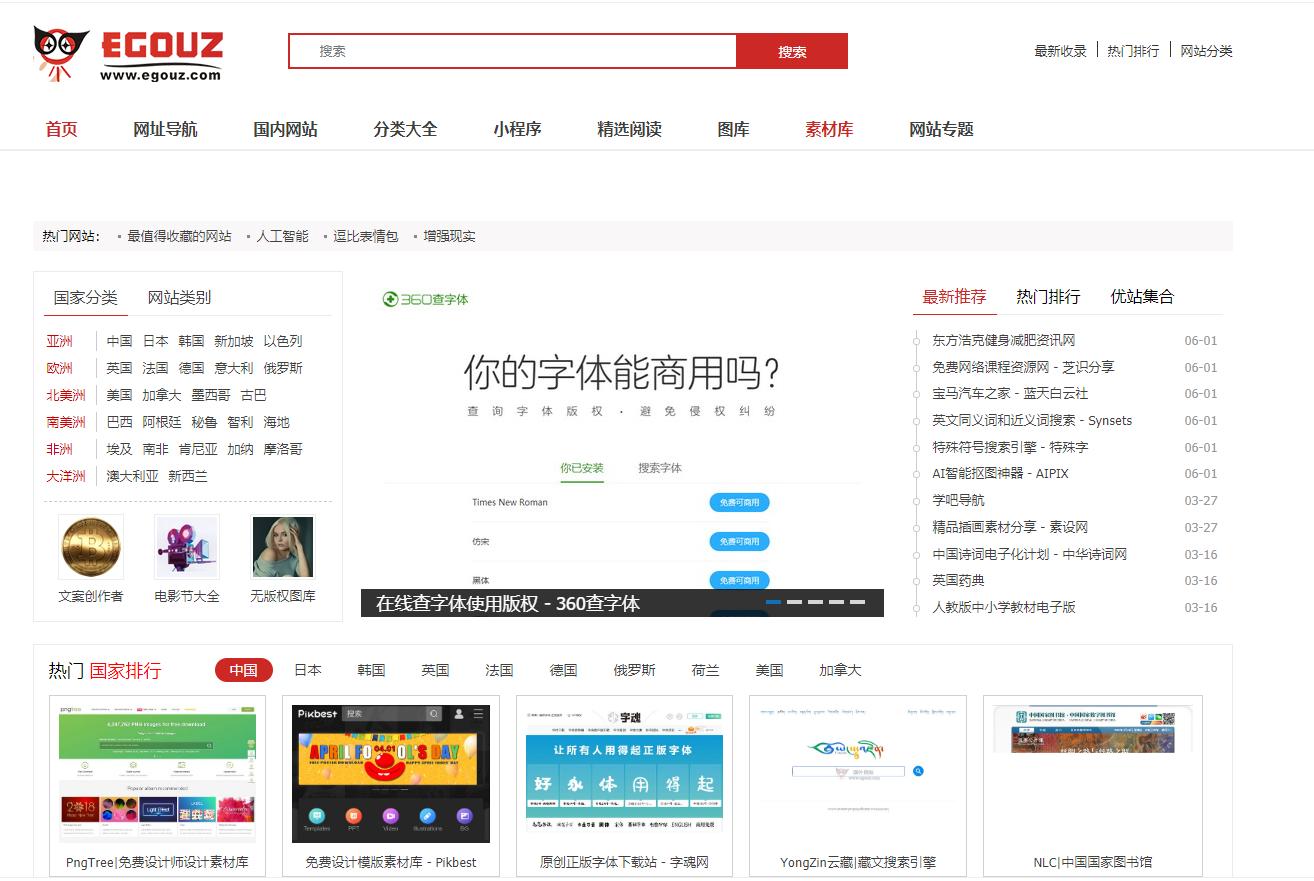The width and height of the screenshot is (1314, 881).
Task: Open the PngTree site thumbnail
Action: click(157, 774)
